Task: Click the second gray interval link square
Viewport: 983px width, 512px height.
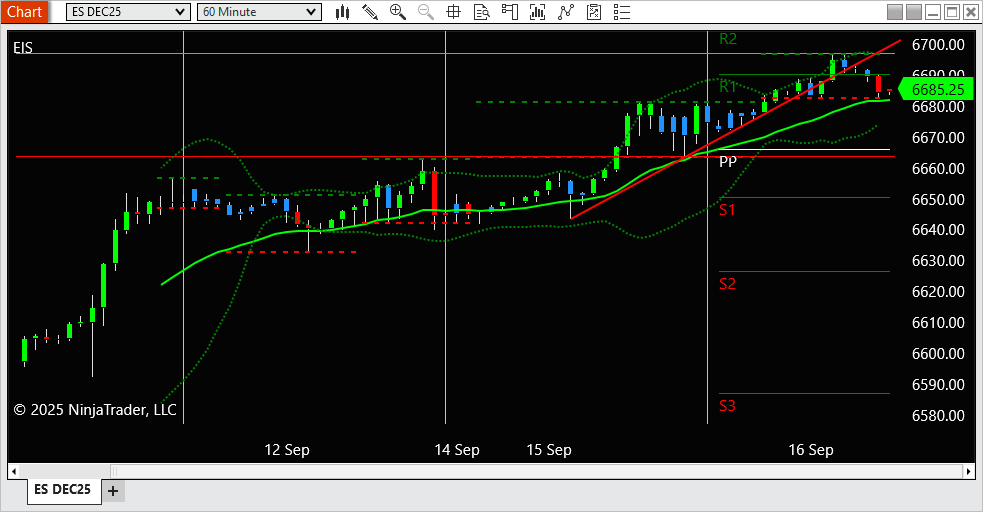Action: tap(914, 12)
